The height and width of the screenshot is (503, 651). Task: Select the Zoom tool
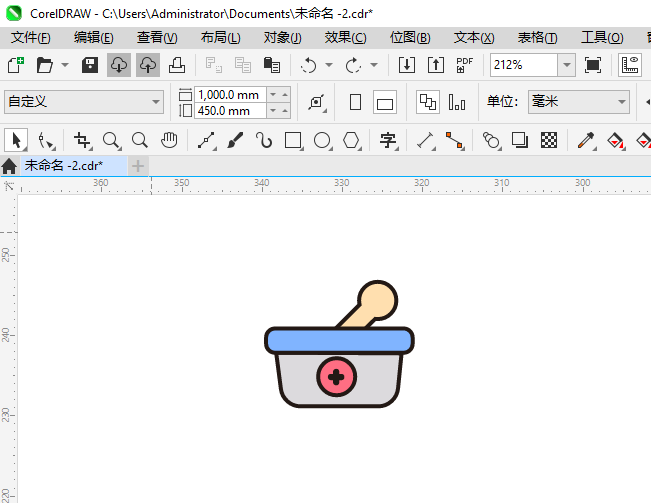click(x=111, y=141)
